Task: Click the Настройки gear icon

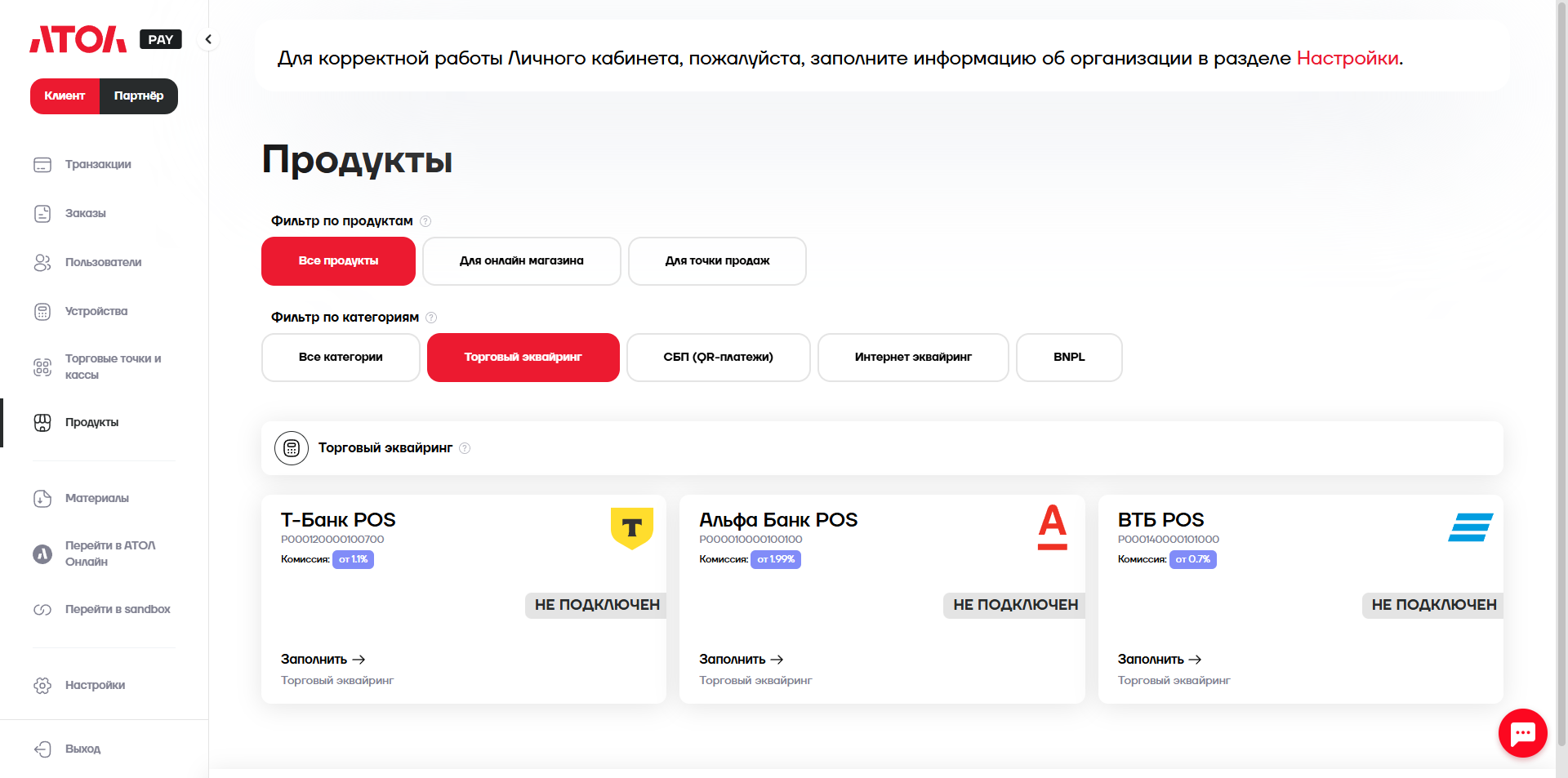Action: (x=42, y=686)
